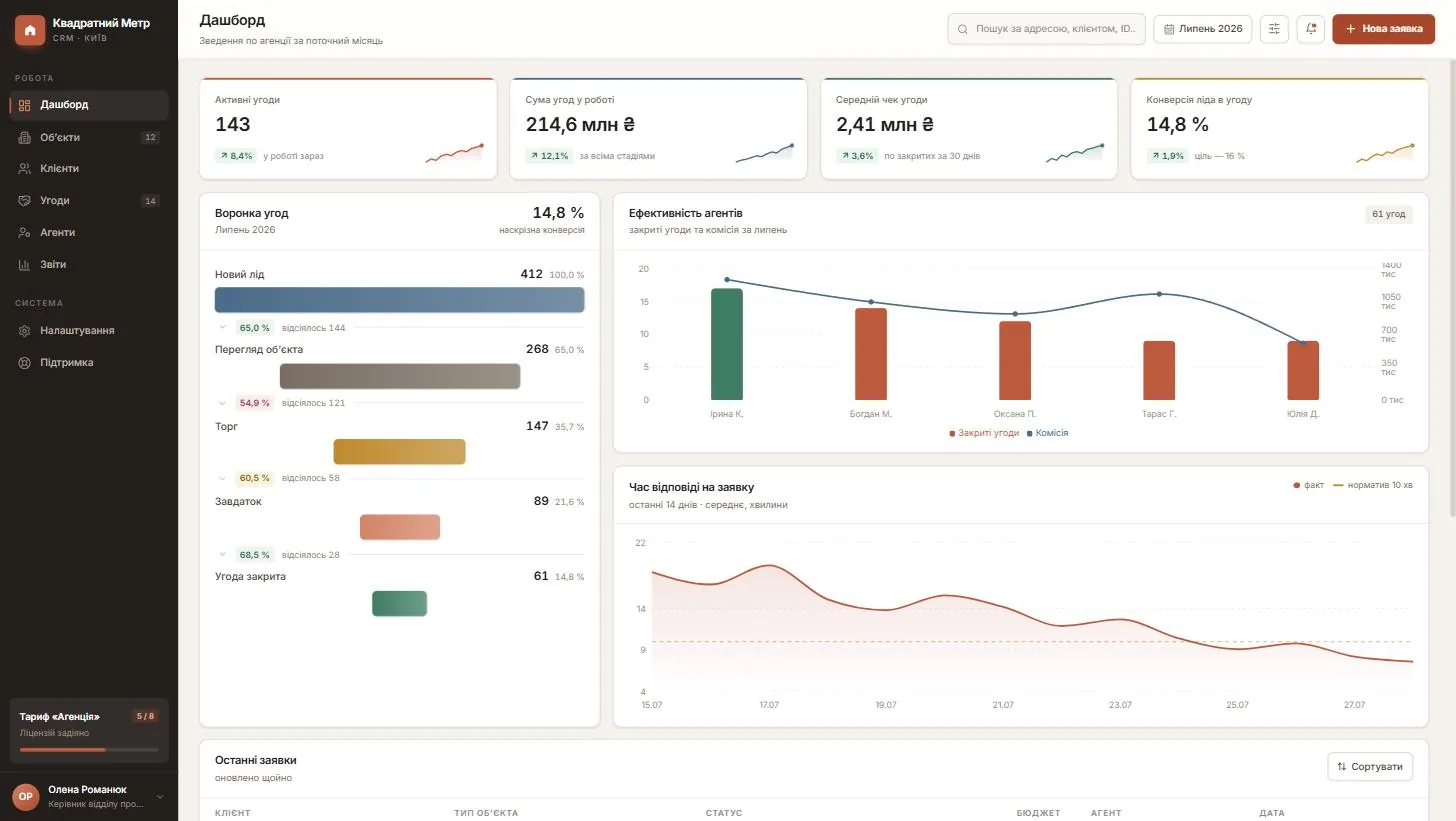Viewport: 1456px width, 821px height.
Task: Expand the 65,0 % drop-off chevron
Action: (x=223, y=327)
